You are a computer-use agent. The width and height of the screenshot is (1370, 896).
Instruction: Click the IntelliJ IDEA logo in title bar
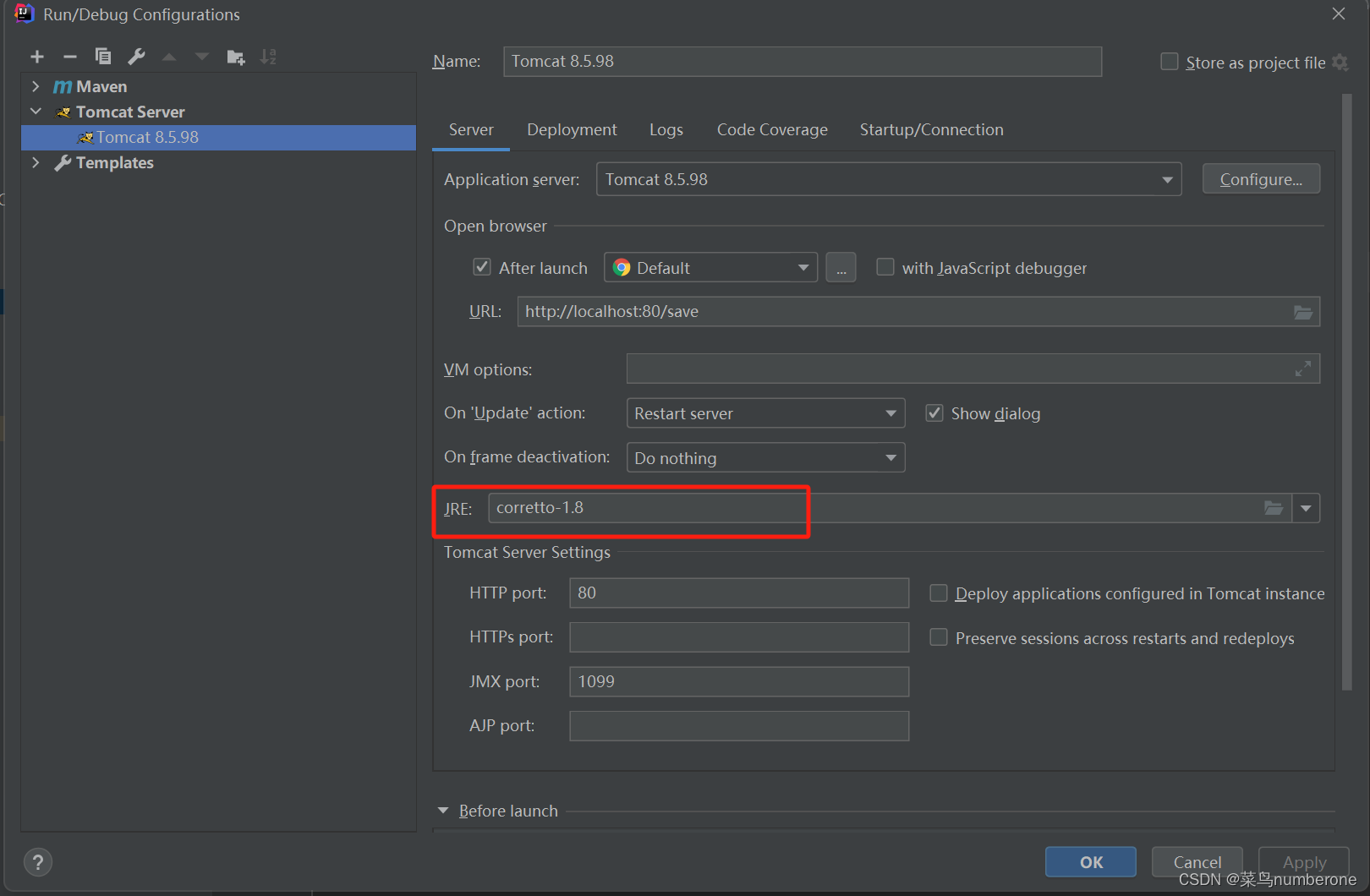point(24,14)
